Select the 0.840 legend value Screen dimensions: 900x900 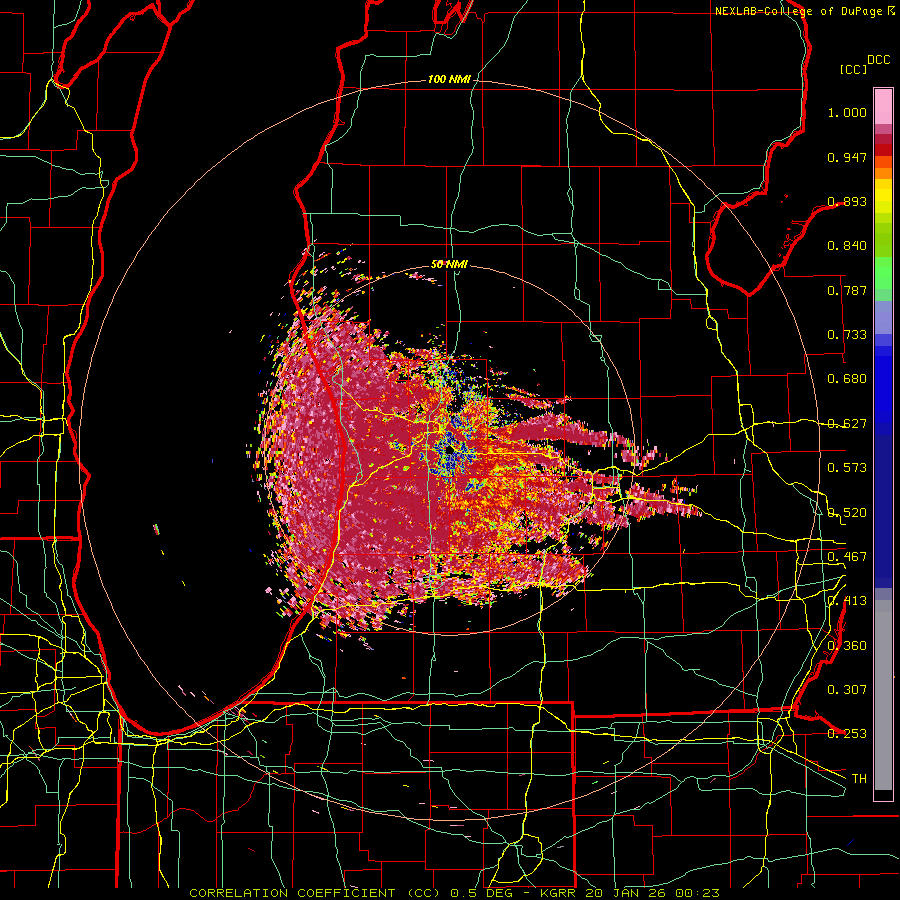pos(847,246)
